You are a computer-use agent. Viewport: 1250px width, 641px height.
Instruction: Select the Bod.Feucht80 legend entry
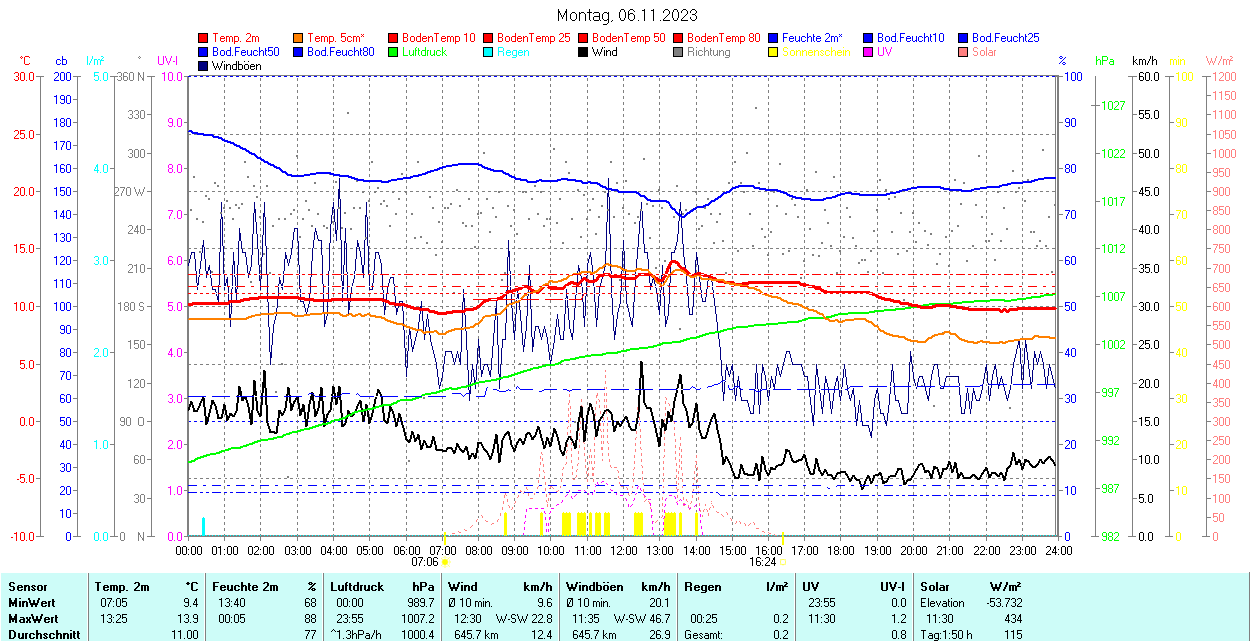[x=340, y=52]
